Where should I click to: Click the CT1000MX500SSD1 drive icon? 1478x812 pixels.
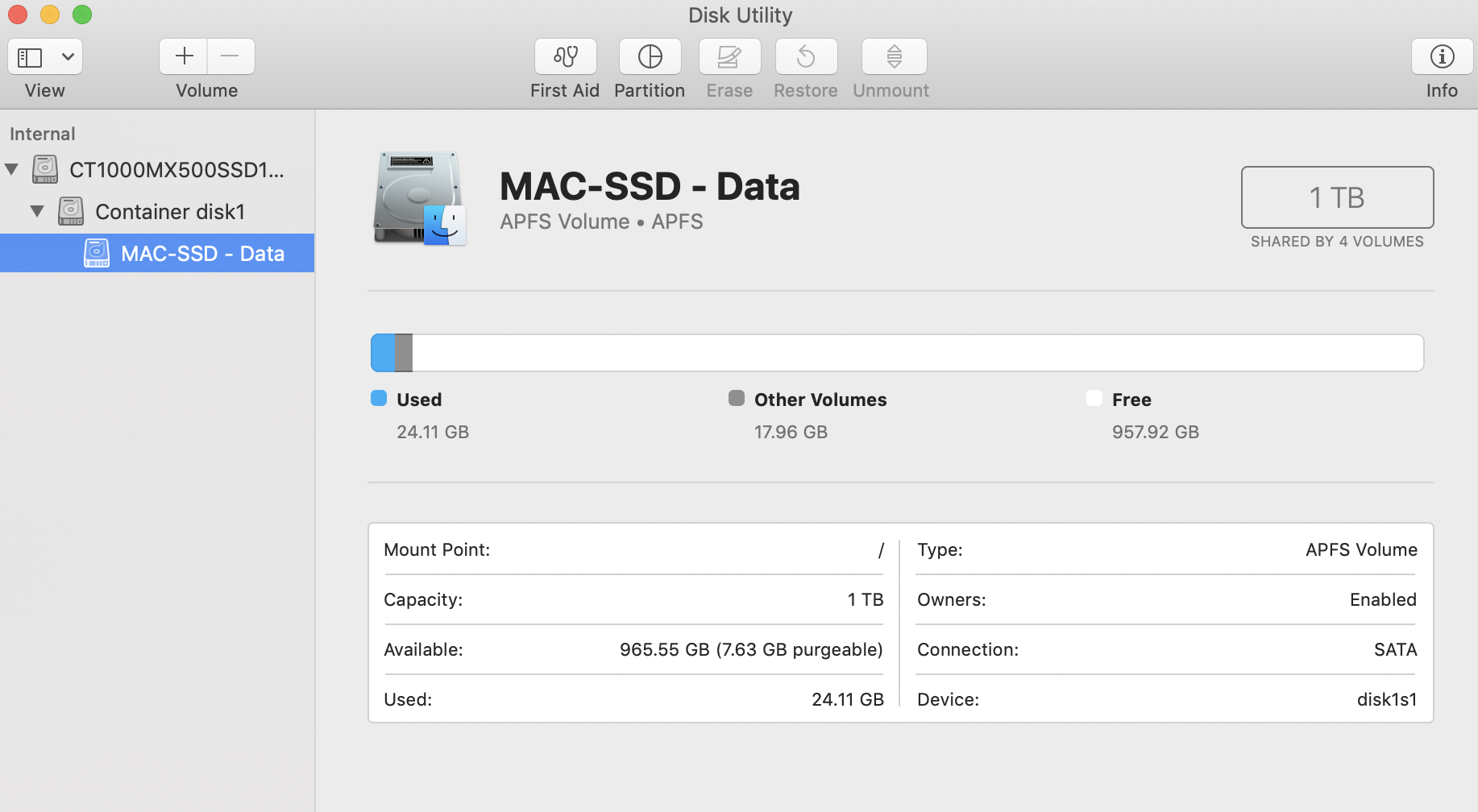click(x=45, y=169)
